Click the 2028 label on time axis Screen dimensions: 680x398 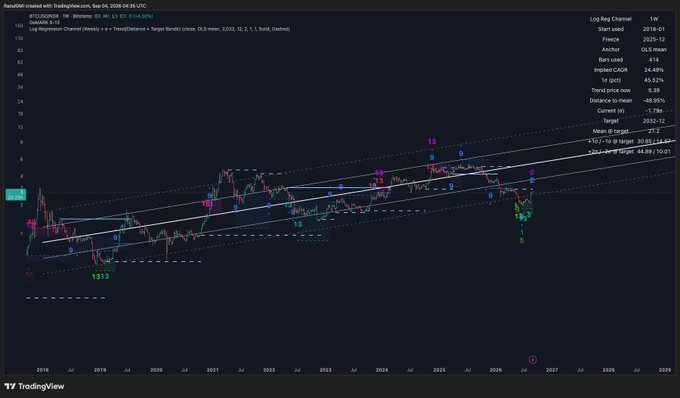click(x=608, y=370)
